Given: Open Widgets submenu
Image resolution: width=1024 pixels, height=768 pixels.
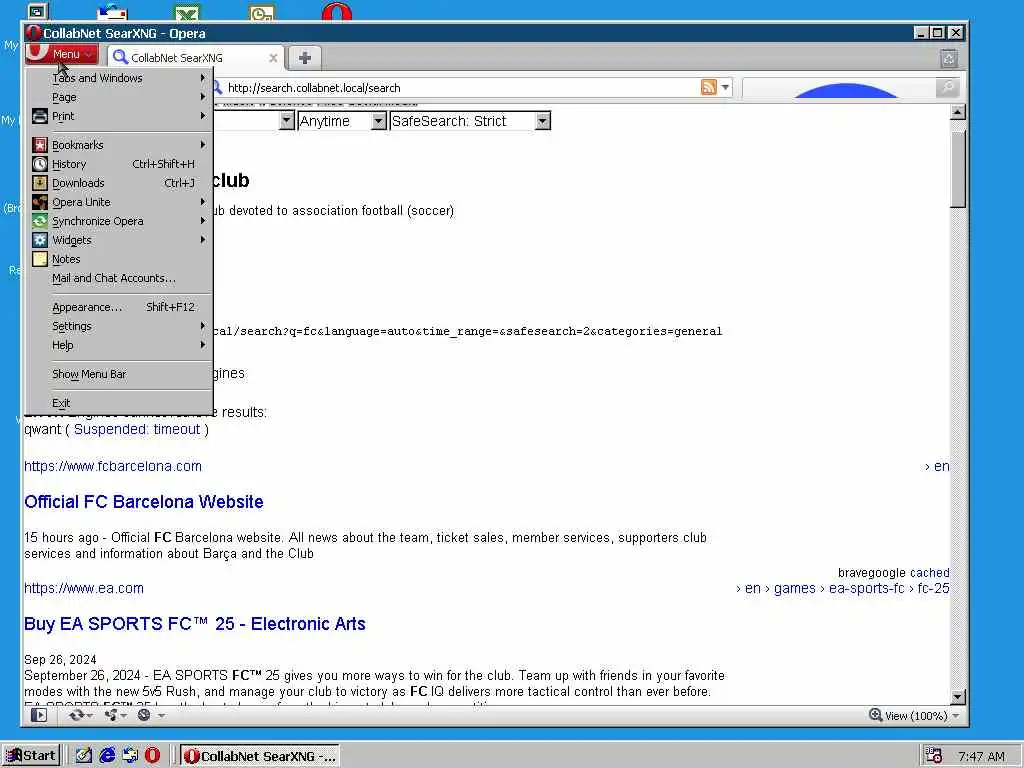Looking at the screenshot, I should coord(120,239).
